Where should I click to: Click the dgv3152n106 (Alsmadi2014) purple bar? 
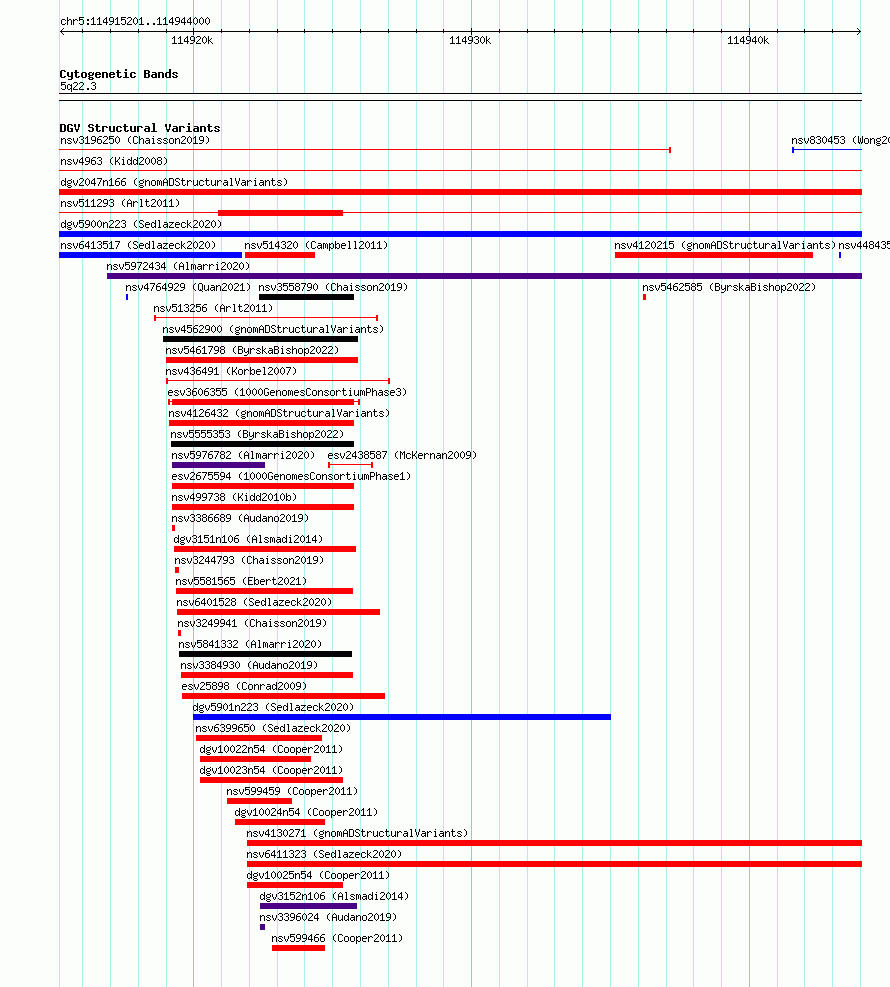pos(308,906)
